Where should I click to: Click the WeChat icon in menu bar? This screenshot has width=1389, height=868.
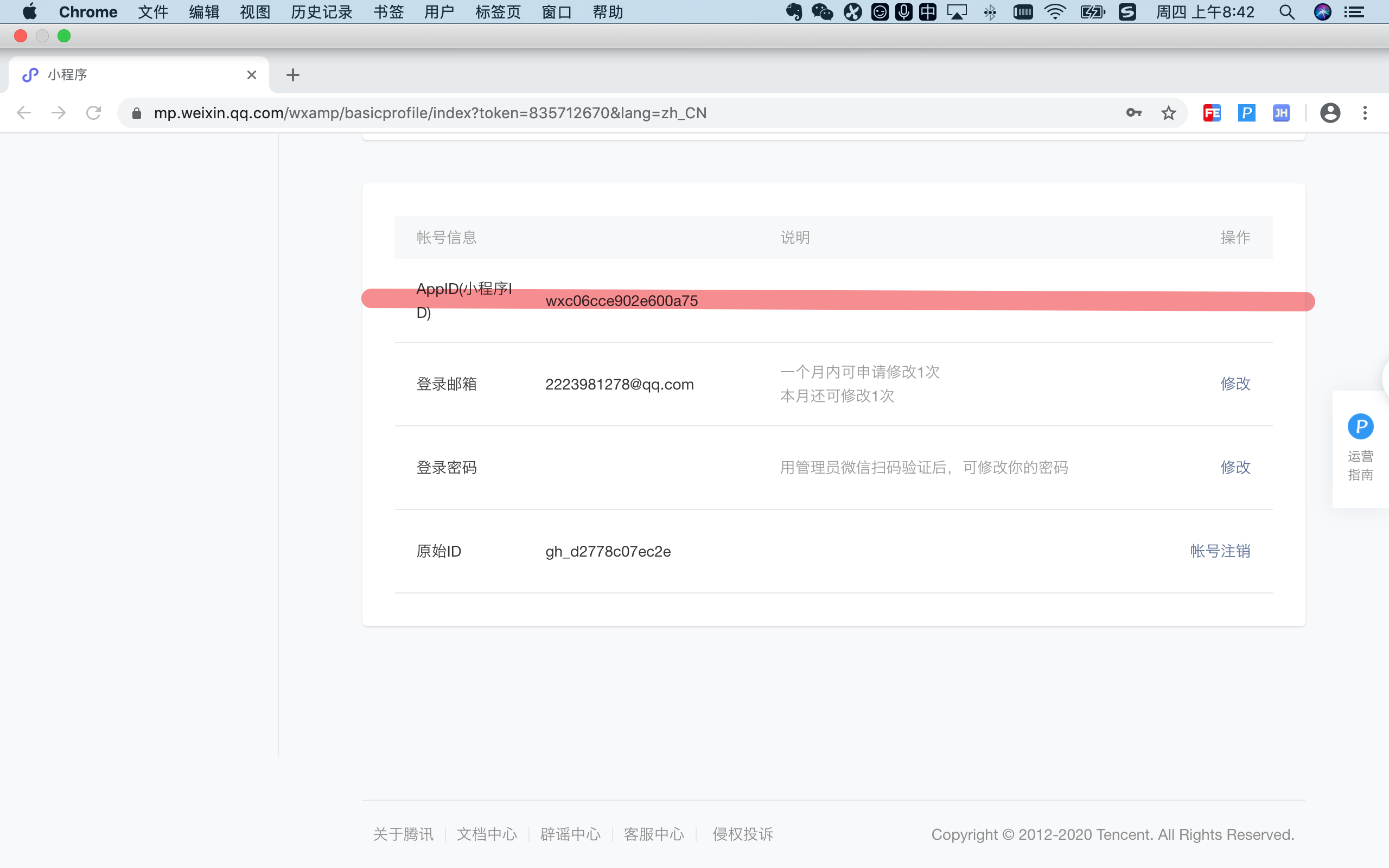pyautogui.click(x=822, y=12)
